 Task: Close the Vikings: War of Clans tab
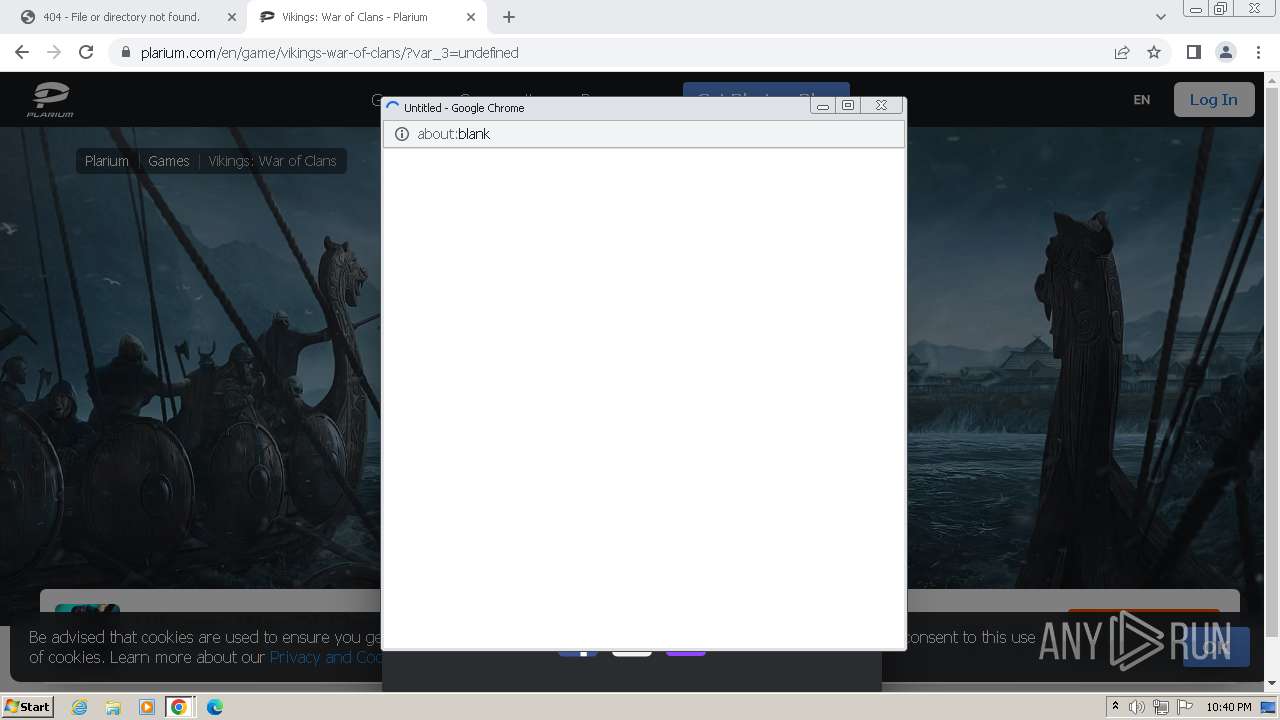click(x=472, y=17)
